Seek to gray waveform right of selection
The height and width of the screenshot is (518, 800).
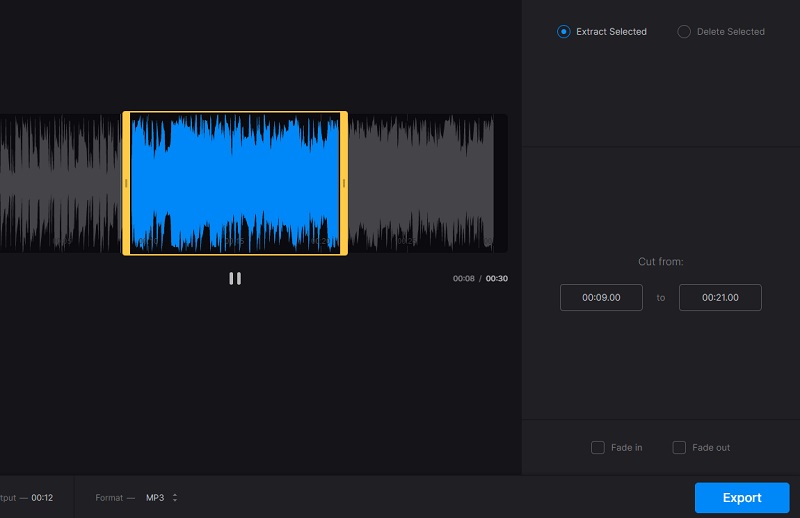420,183
